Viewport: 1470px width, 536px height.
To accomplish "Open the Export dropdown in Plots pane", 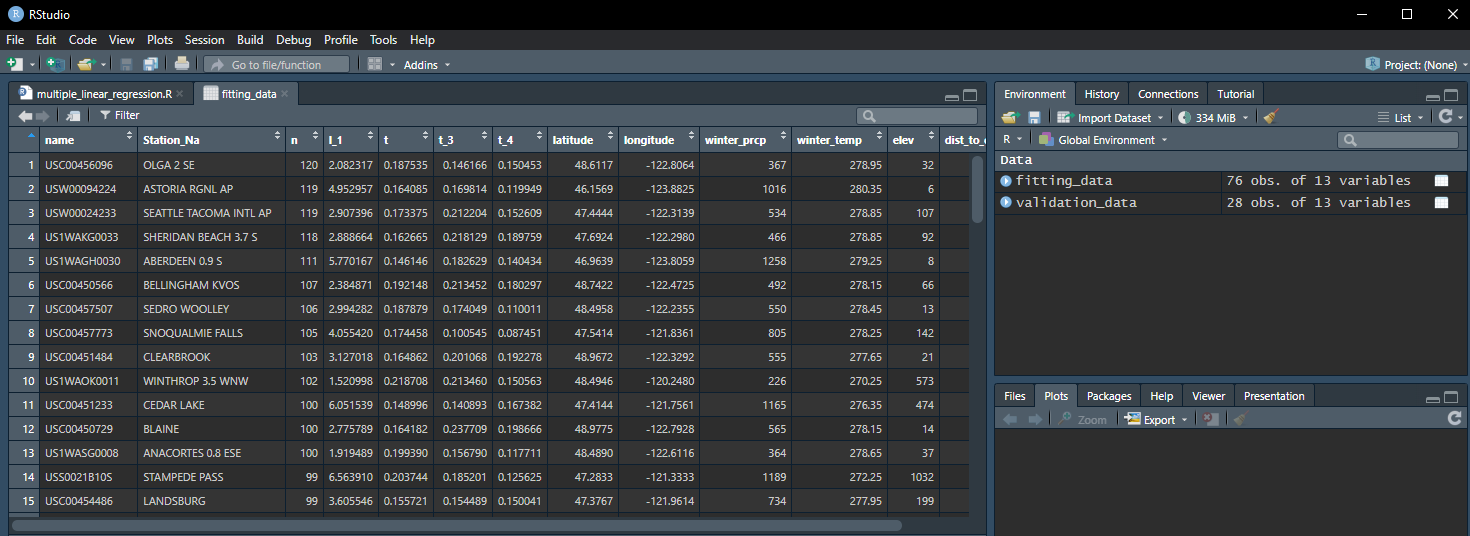I will coord(1155,419).
